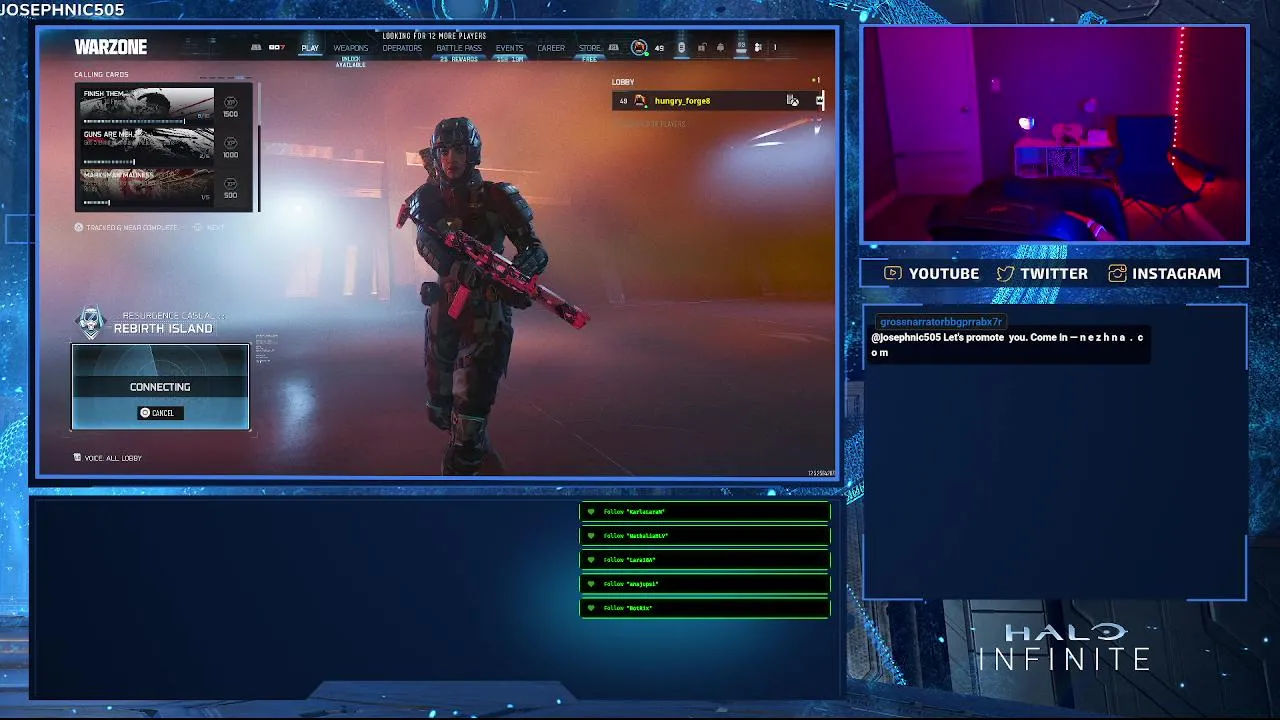Viewport: 1280px width, 720px height.
Task: Click the CONNECTING status panel
Action: point(160,387)
